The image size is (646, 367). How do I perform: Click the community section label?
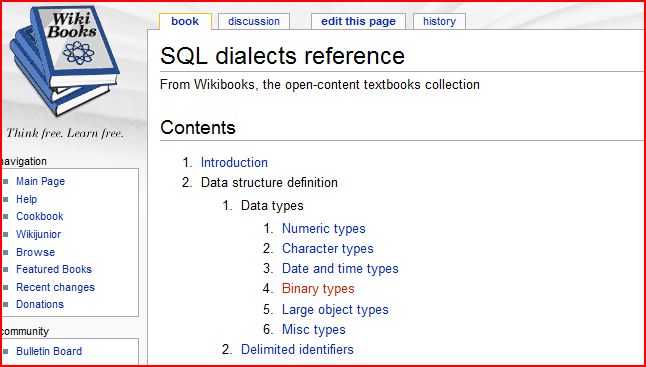click(25, 331)
